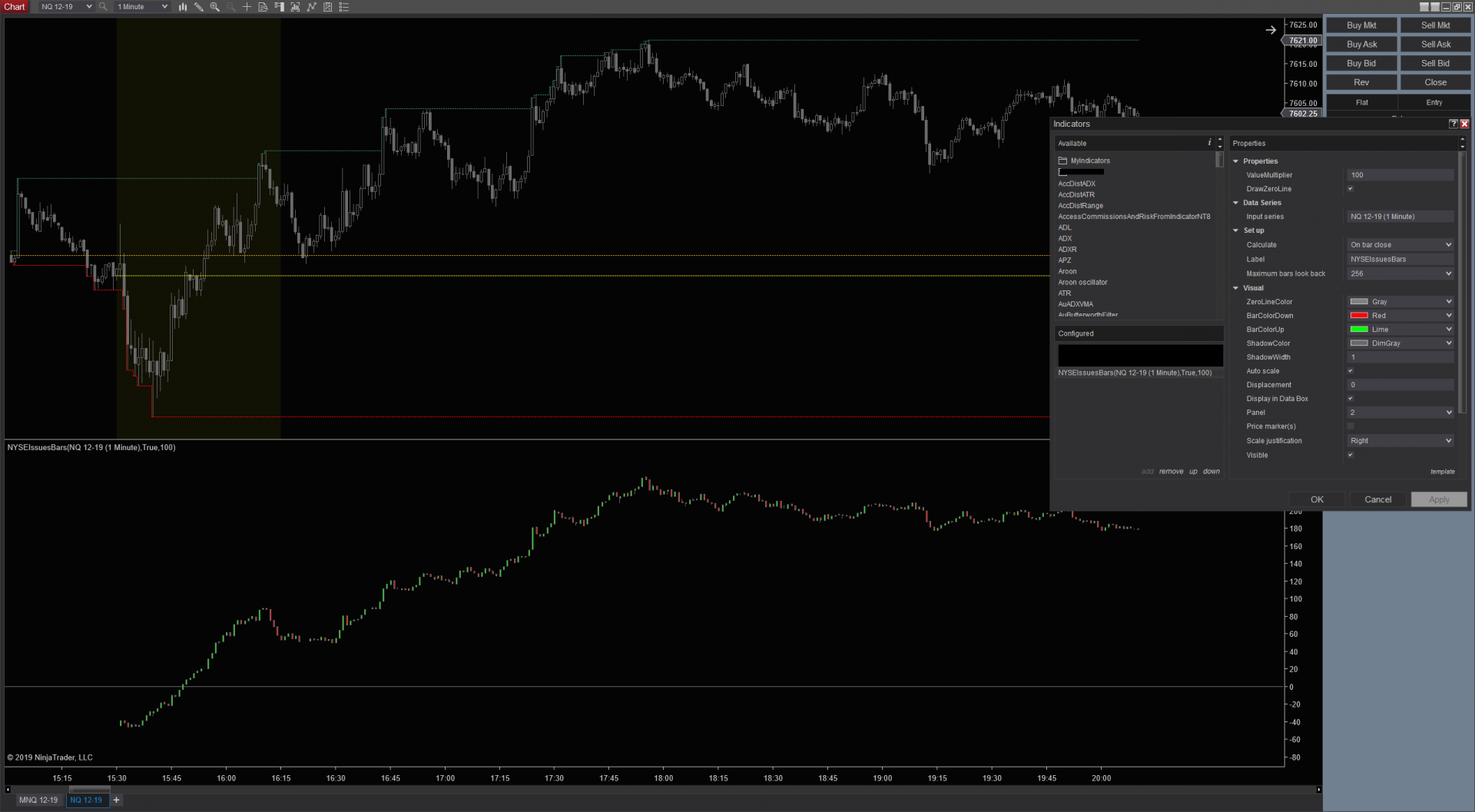The width and height of the screenshot is (1475, 812).
Task: Open the indicators line-graph icon
Action: [x=311, y=7]
